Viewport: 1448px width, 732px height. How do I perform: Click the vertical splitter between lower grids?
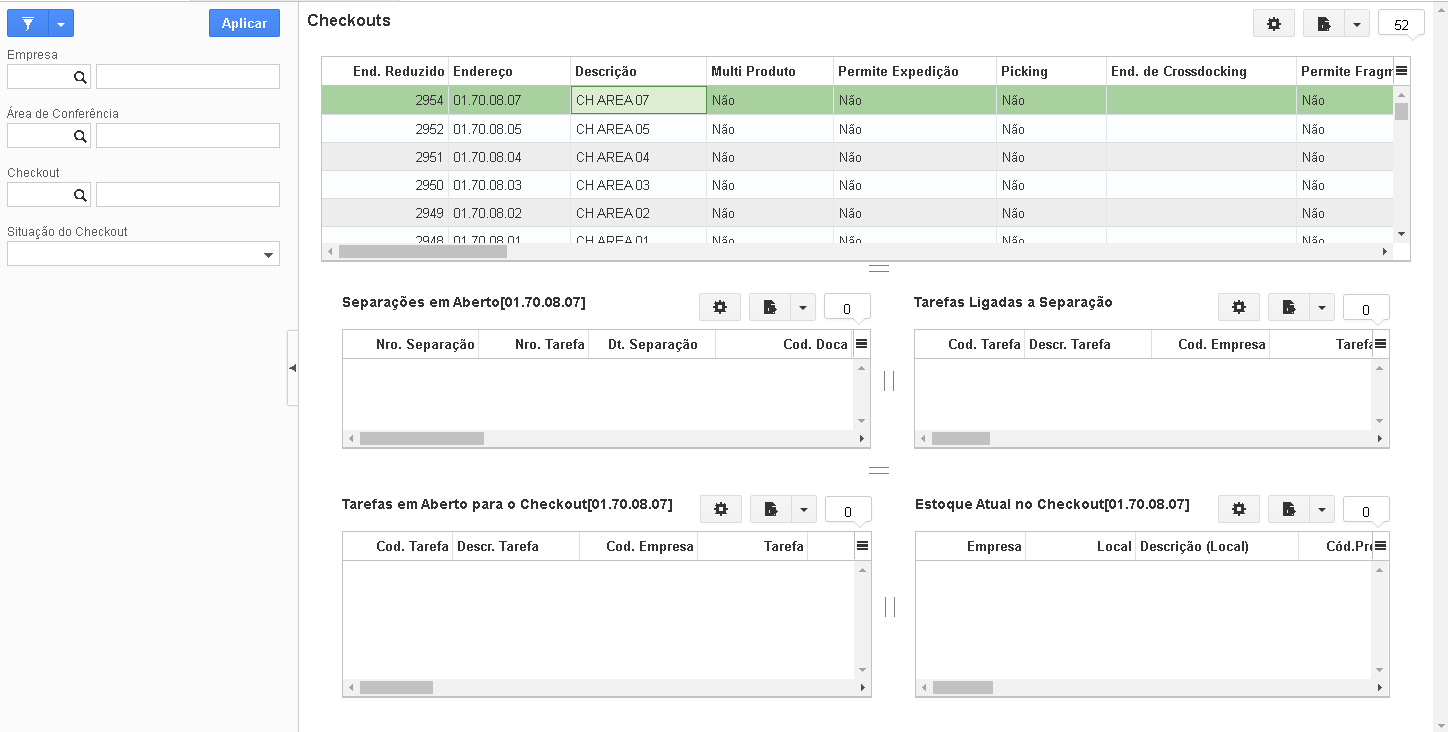click(x=889, y=607)
